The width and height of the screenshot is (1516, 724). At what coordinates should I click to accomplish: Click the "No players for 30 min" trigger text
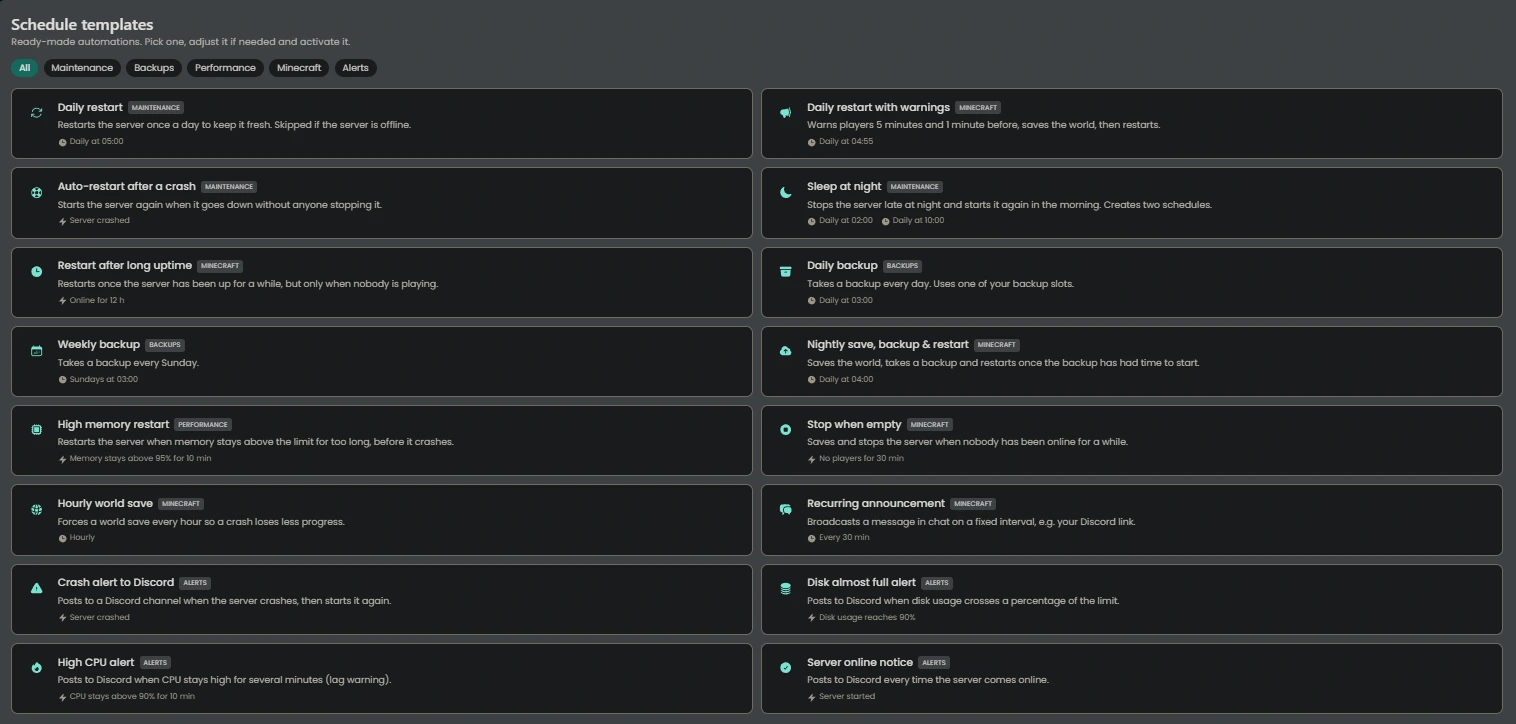[861, 459]
